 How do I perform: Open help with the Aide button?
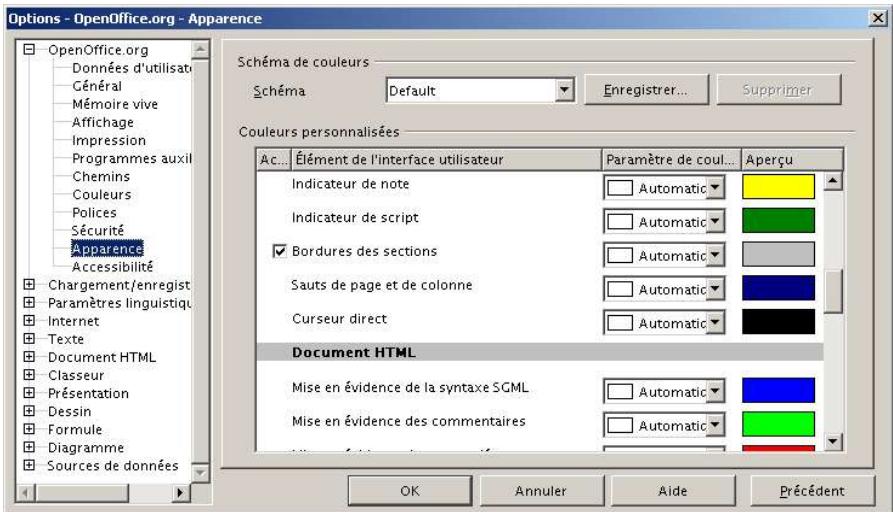673,490
